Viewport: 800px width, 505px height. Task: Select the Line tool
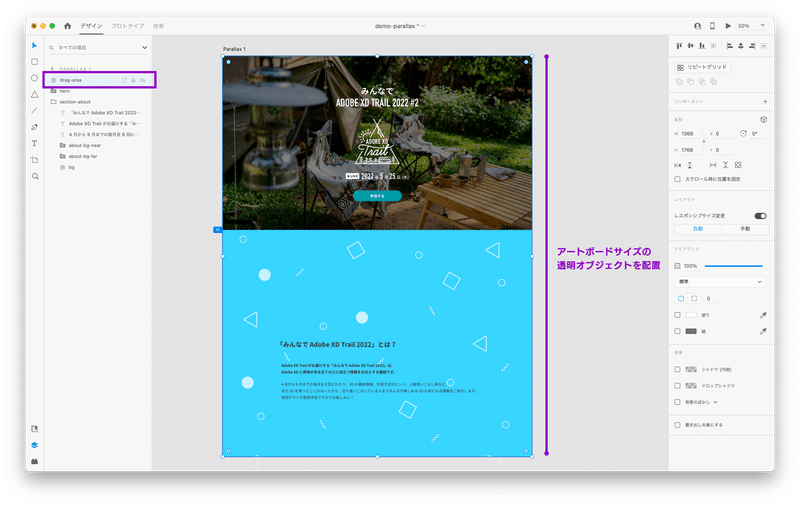(34, 111)
